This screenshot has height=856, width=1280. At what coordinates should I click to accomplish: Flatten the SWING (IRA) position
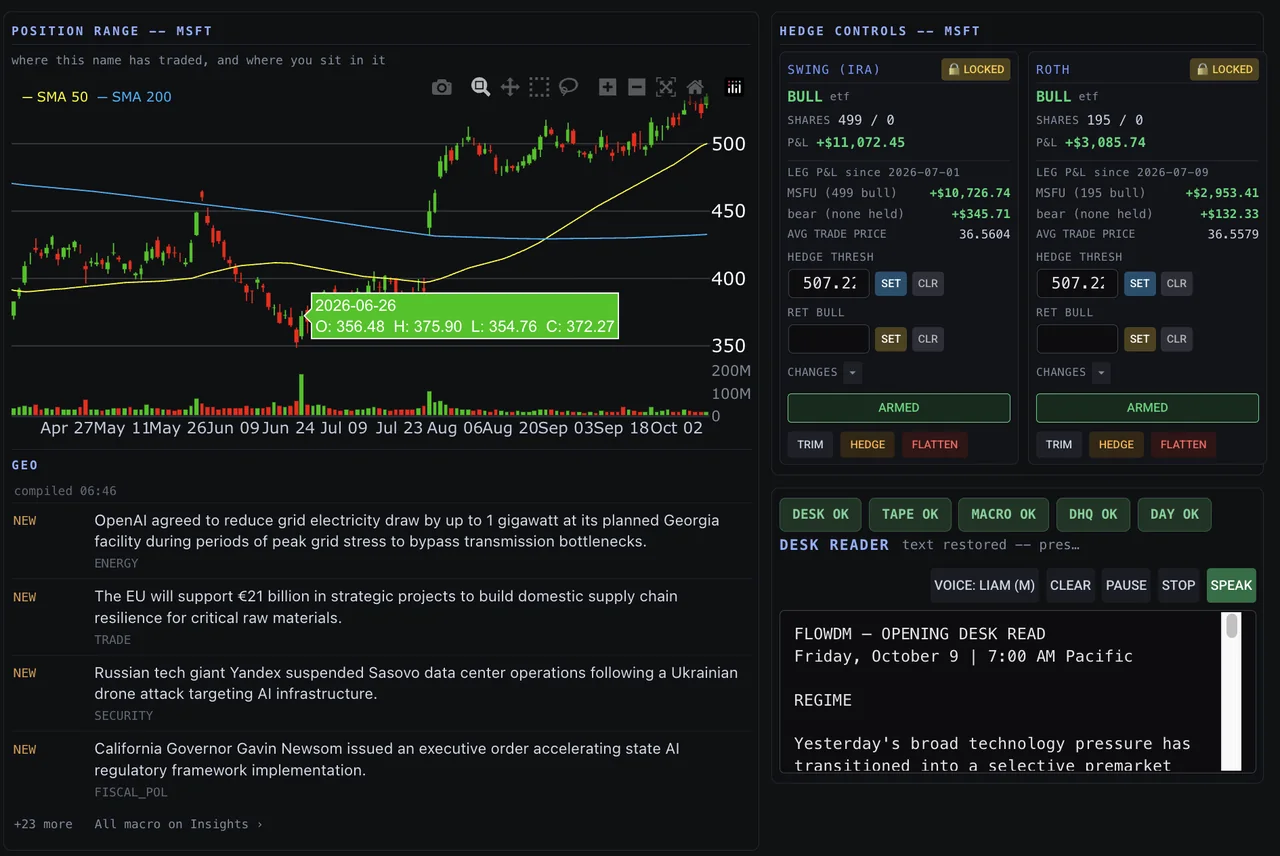click(x=935, y=444)
